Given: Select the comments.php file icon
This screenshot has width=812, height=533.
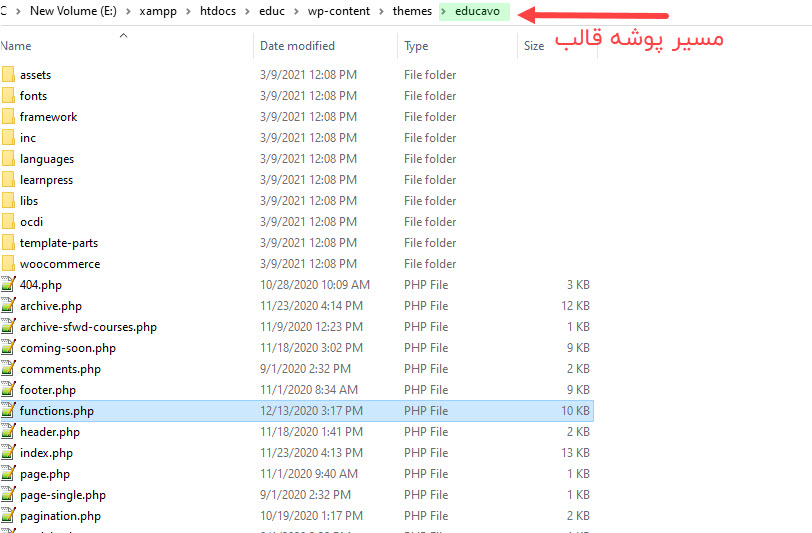Looking at the screenshot, I should (8, 368).
